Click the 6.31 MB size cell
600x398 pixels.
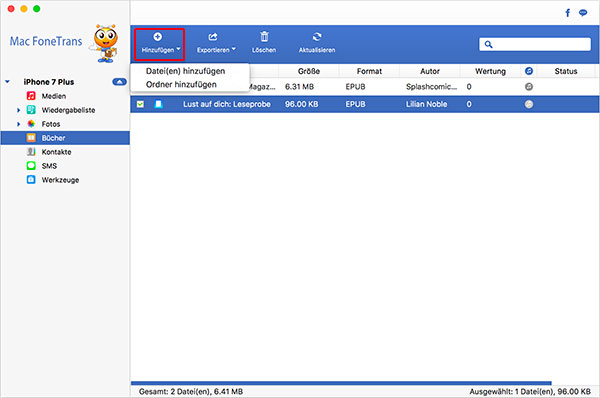click(x=299, y=87)
